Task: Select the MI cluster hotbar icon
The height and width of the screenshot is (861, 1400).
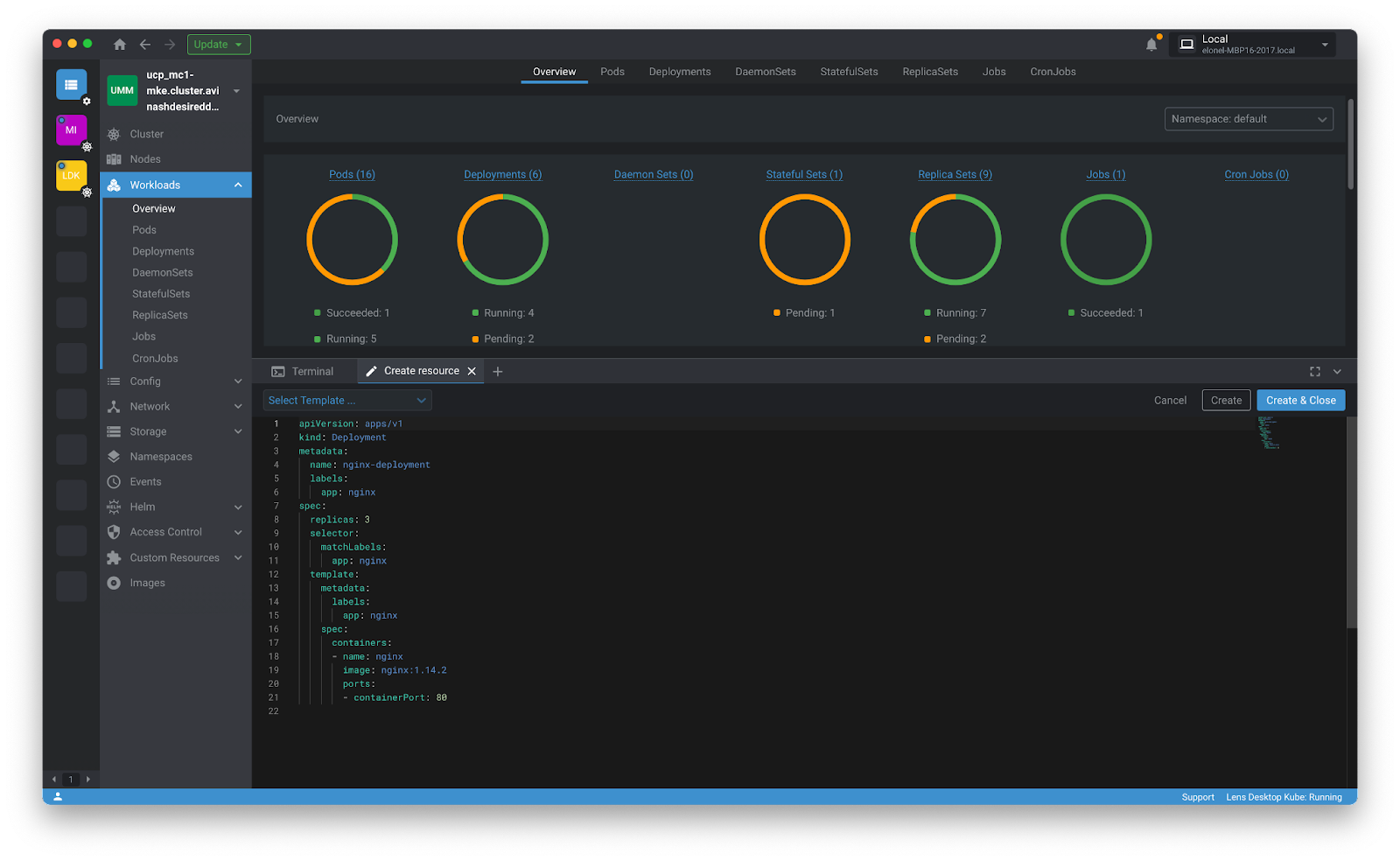Action: 71,130
